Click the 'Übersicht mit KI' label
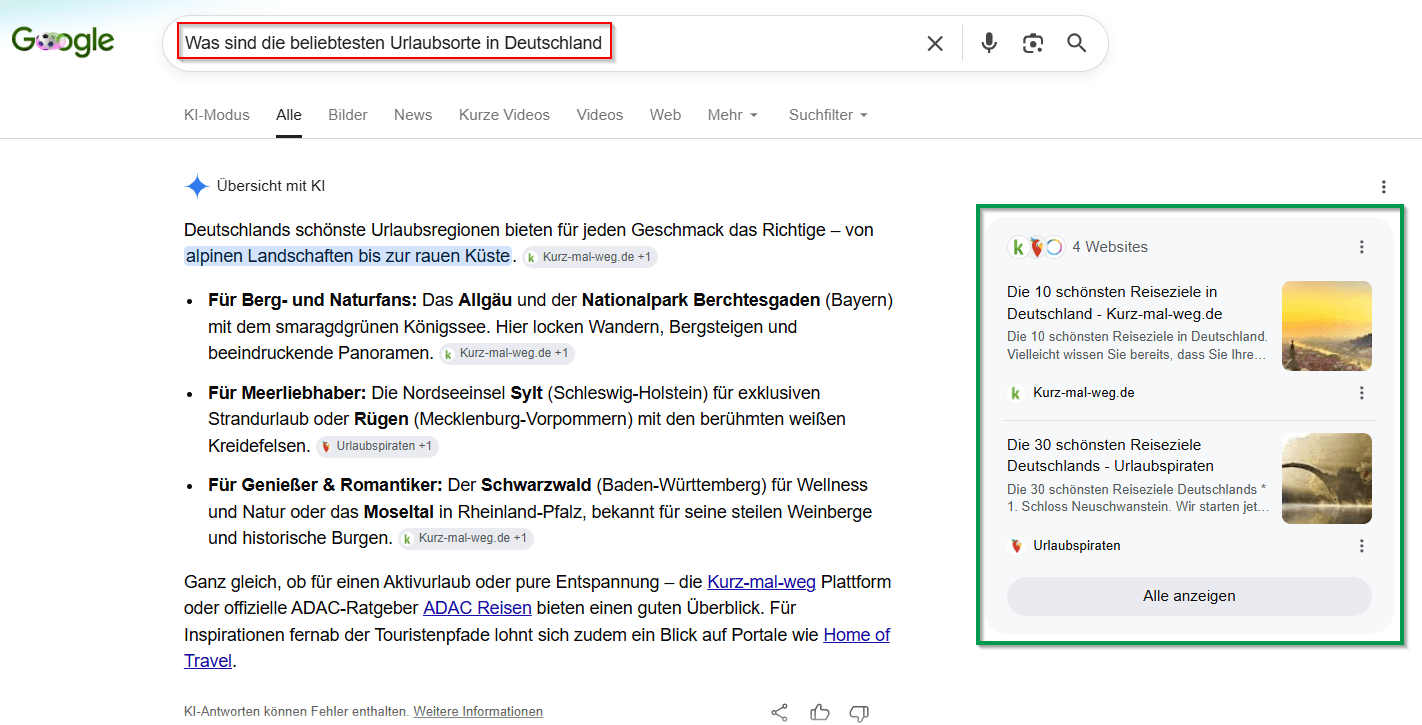Screen dimensions: 1422x725 tap(270, 186)
